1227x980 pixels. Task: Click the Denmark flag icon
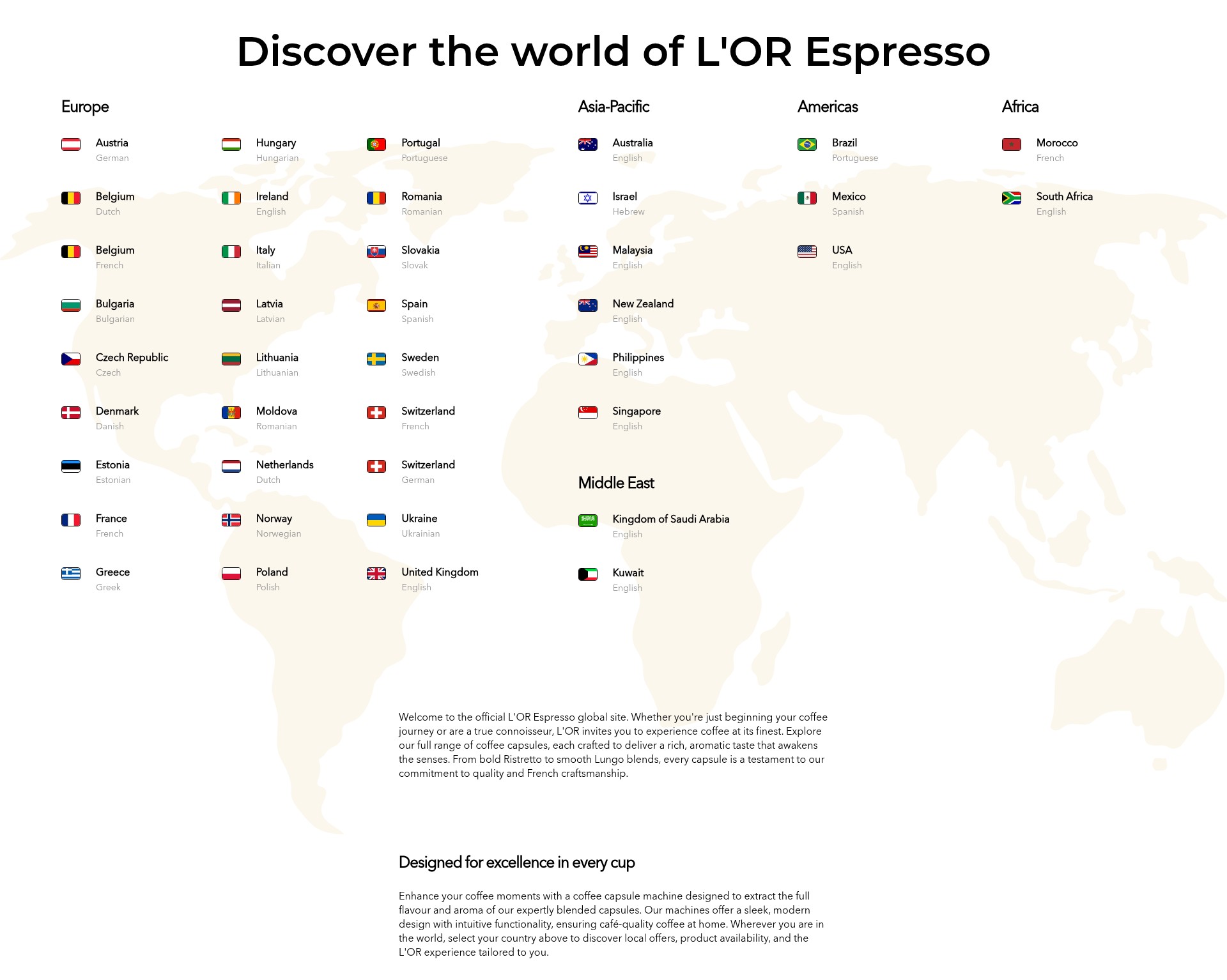(71, 413)
